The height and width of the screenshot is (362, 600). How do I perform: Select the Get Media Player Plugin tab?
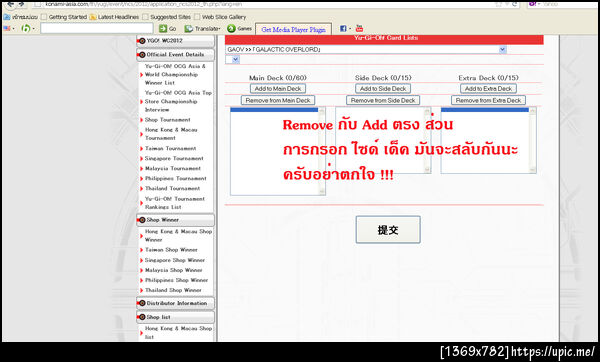(x=293, y=29)
